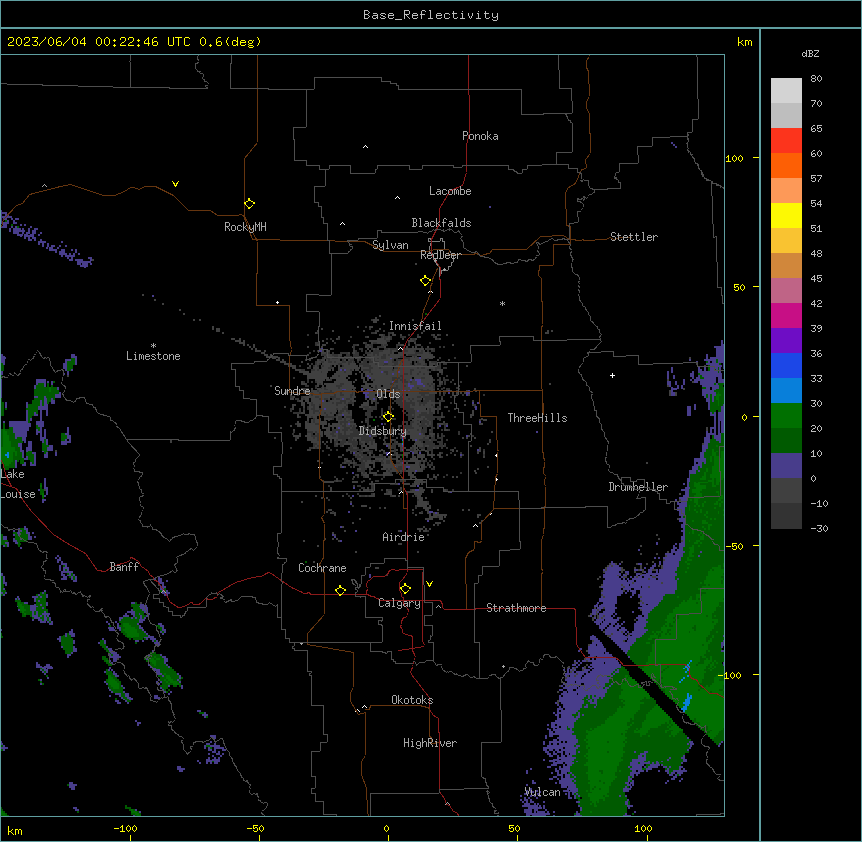Click the Airdrie city label
Image resolution: width=862 pixels, height=842 pixels.
point(403,537)
